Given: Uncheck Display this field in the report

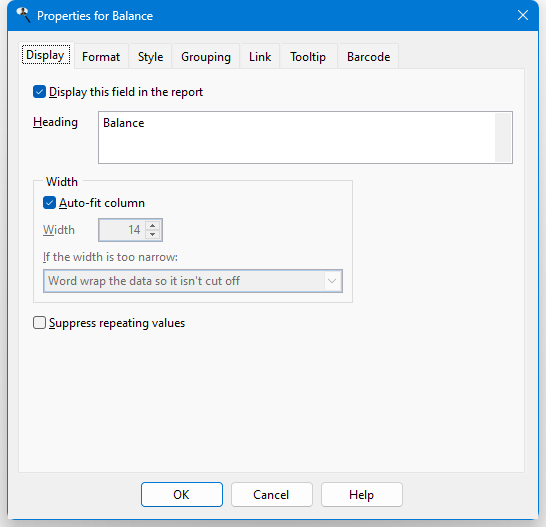Looking at the screenshot, I should (39, 92).
